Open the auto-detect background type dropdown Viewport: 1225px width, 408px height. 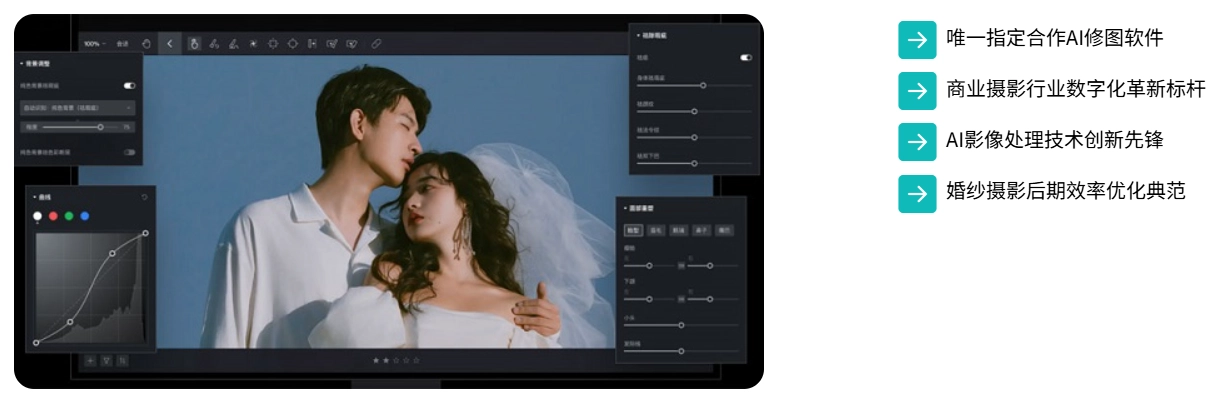[x=77, y=106]
